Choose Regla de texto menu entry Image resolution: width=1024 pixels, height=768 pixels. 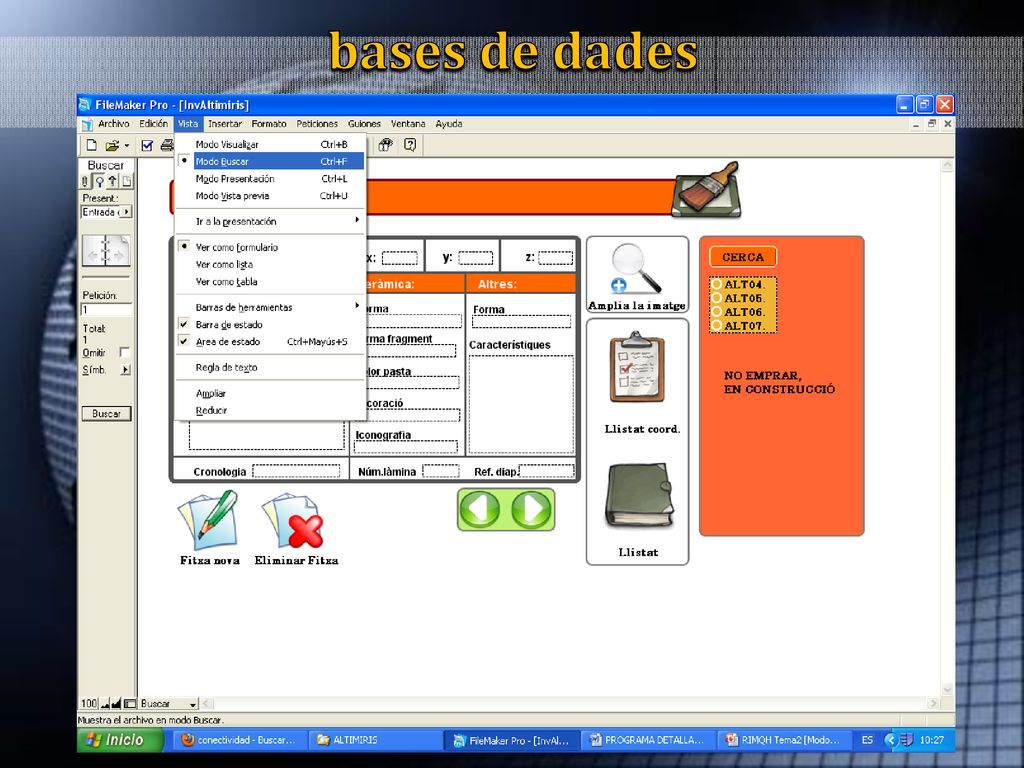(x=270, y=368)
